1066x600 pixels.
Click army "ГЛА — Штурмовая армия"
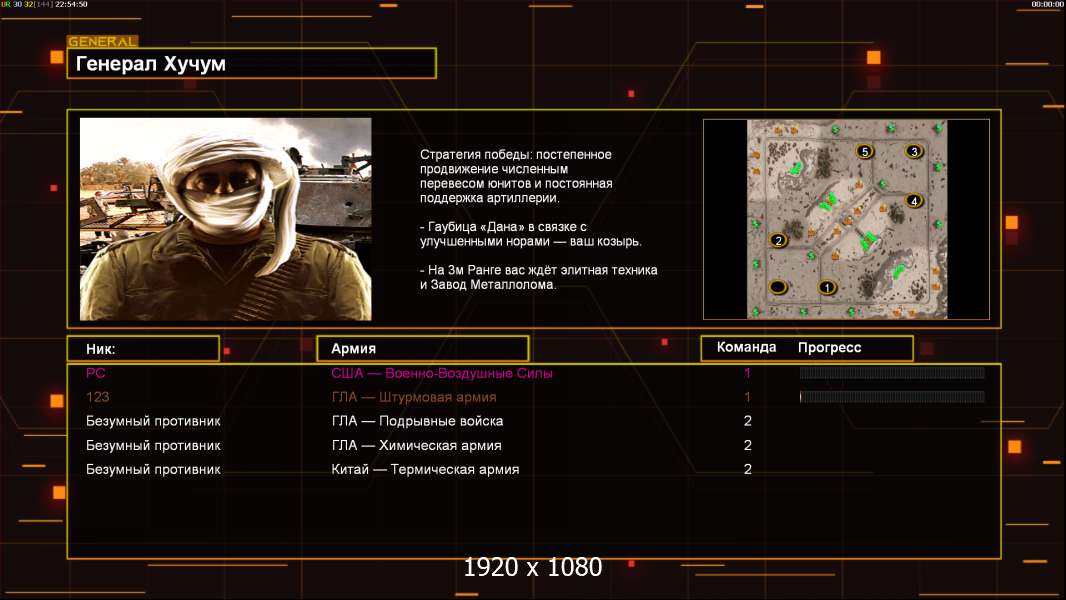tap(414, 397)
